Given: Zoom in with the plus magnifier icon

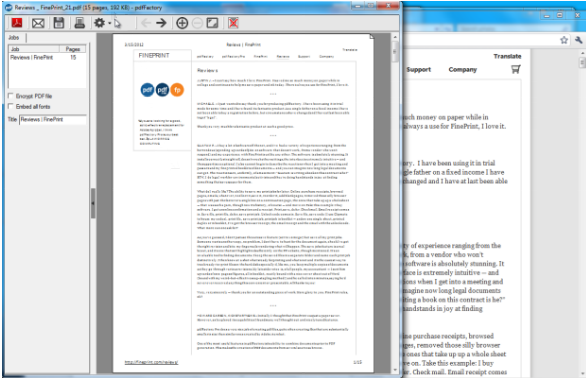Looking at the screenshot, I should pyautogui.click(x=182, y=23).
